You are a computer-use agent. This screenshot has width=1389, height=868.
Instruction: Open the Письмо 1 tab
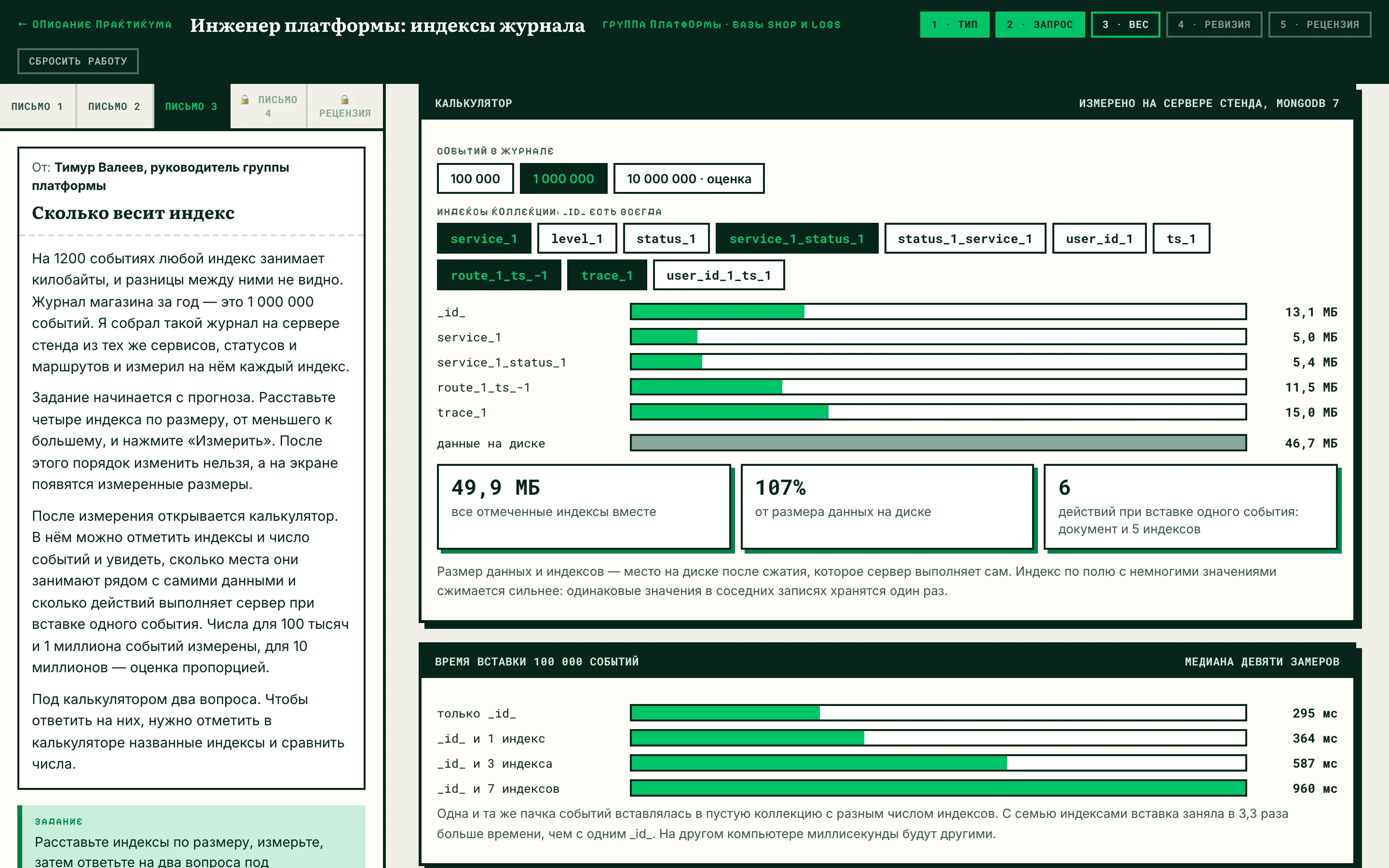click(x=37, y=106)
